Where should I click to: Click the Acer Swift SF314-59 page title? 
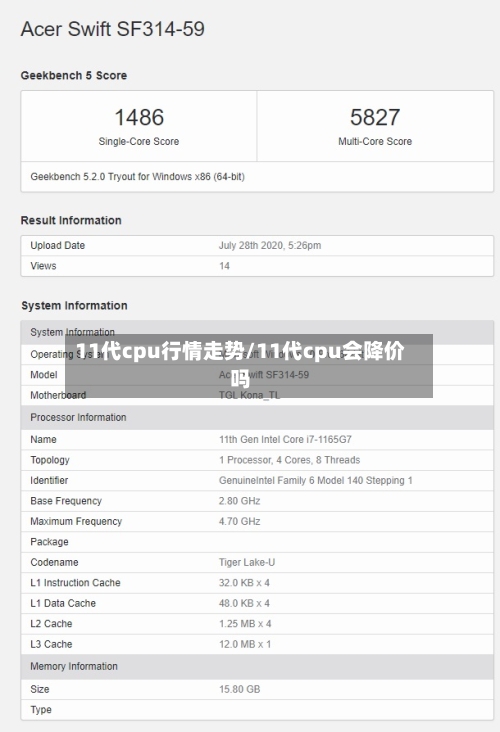tap(113, 29)
